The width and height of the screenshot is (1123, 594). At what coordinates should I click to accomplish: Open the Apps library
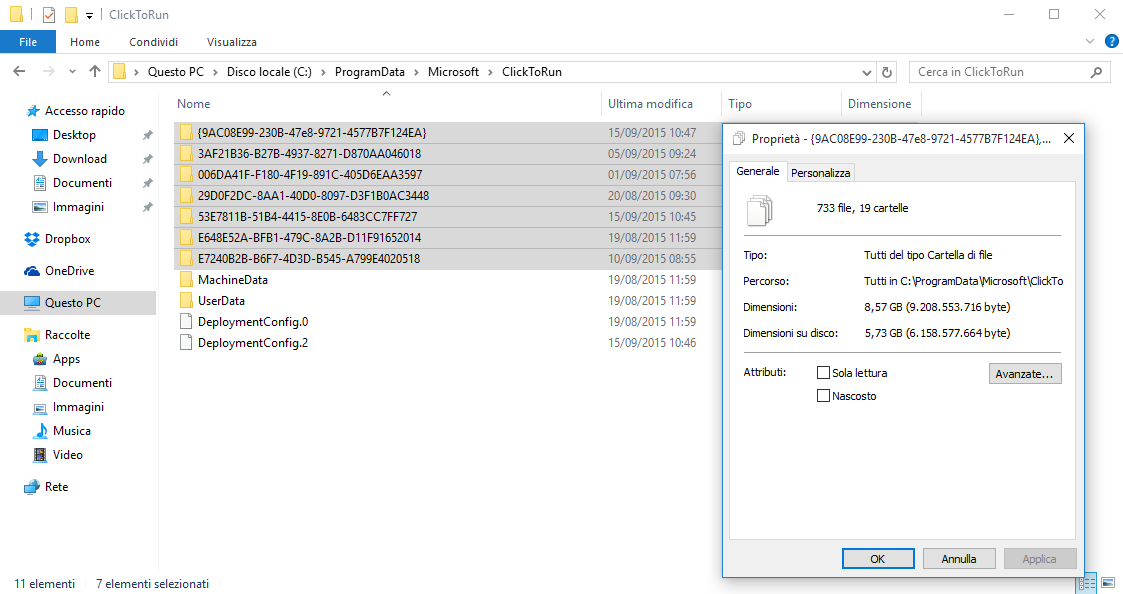click(66, 359)
